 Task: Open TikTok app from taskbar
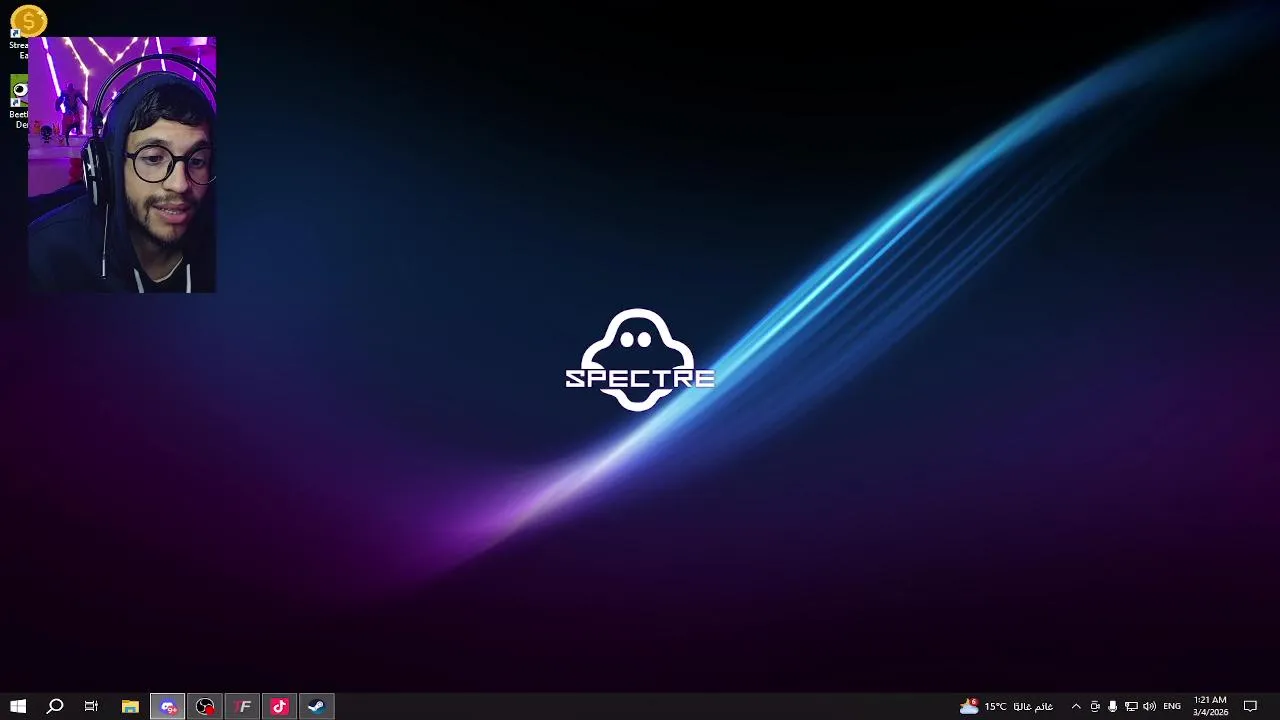(279, 706)
